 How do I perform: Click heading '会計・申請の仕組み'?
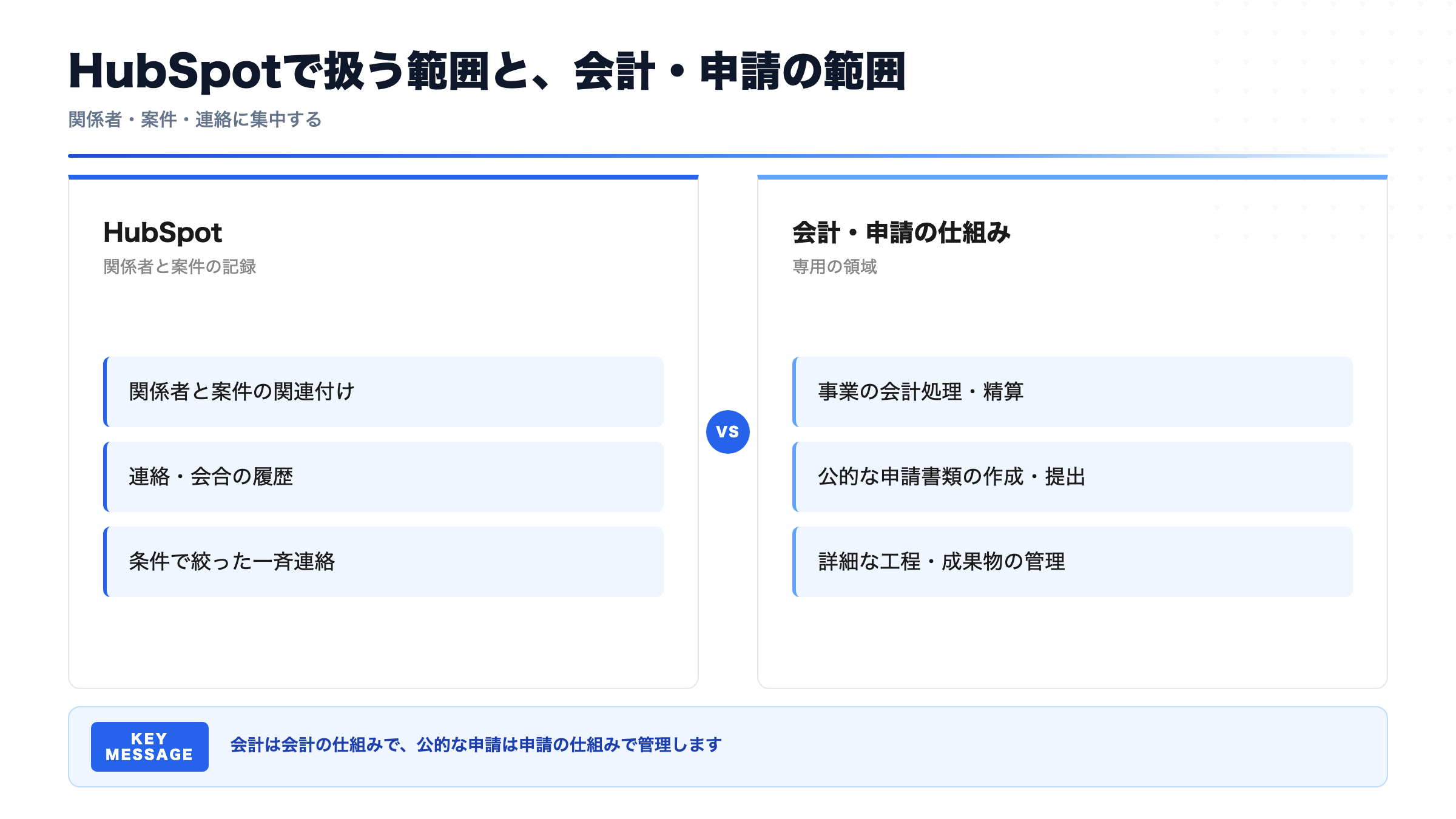pyautogui.click(x=902, y=232)
